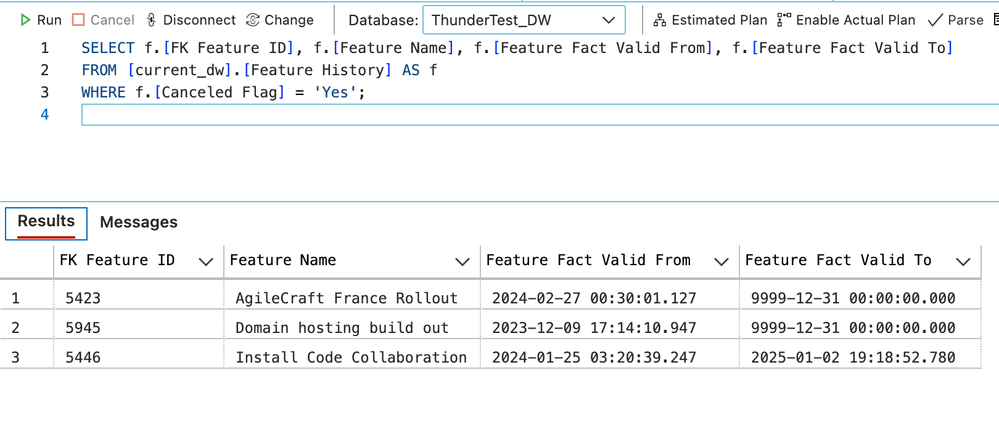Enable Actual Plan toggle
Viewport: 999px width, 423px height.
click(x=846, y=20)
